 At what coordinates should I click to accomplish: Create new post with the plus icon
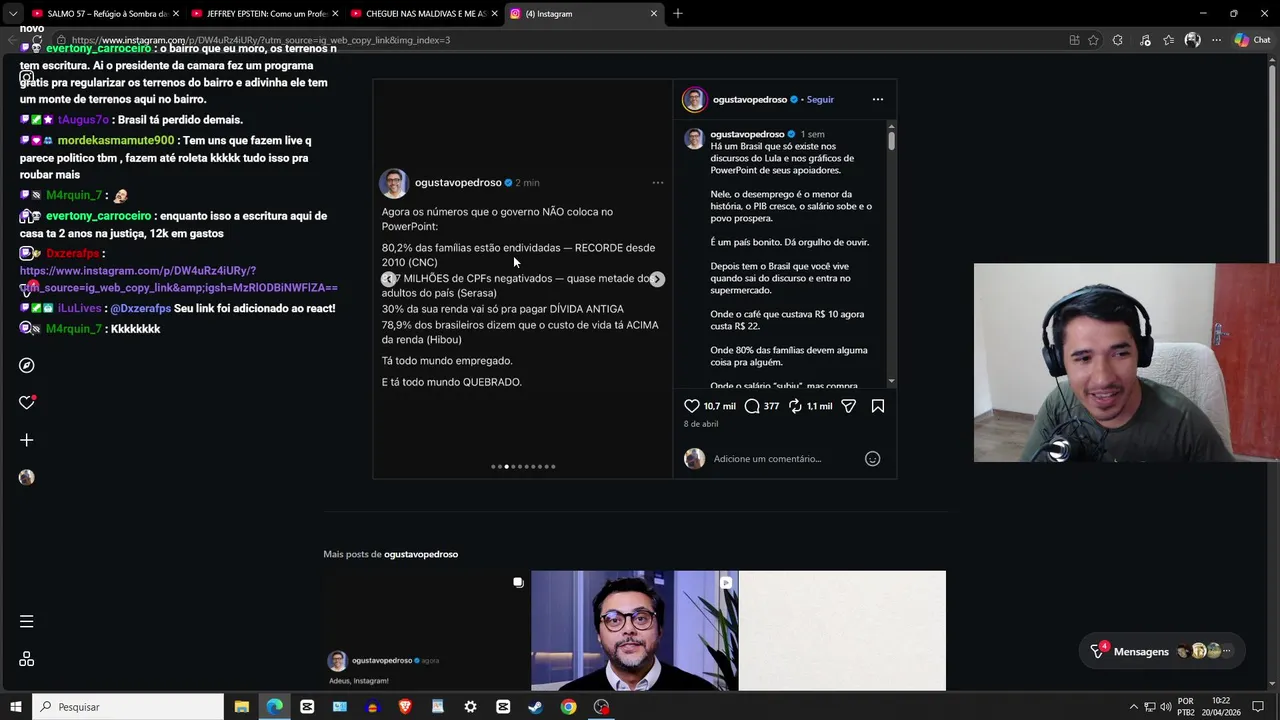tap(27, 440)
